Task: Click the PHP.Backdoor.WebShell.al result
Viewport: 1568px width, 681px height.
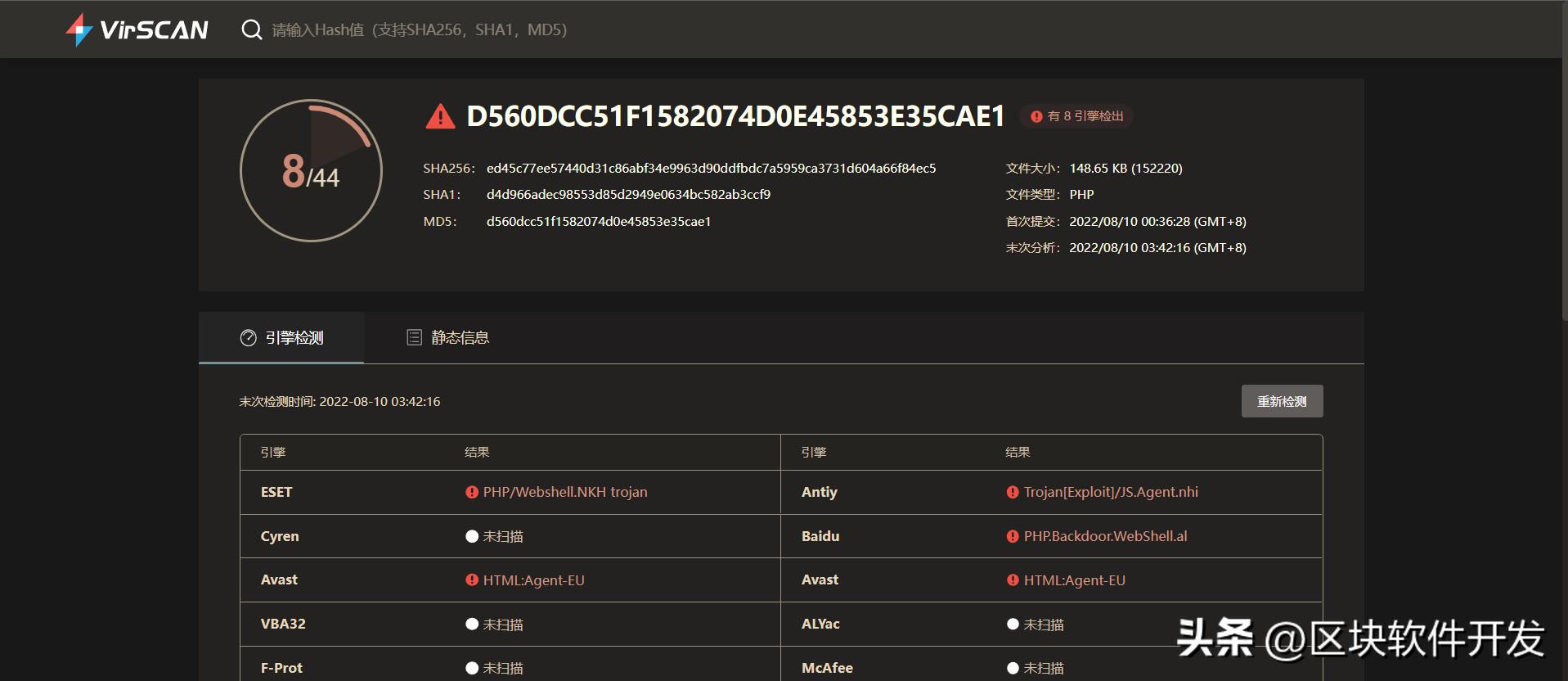Action: click(x=1105, y=536)
